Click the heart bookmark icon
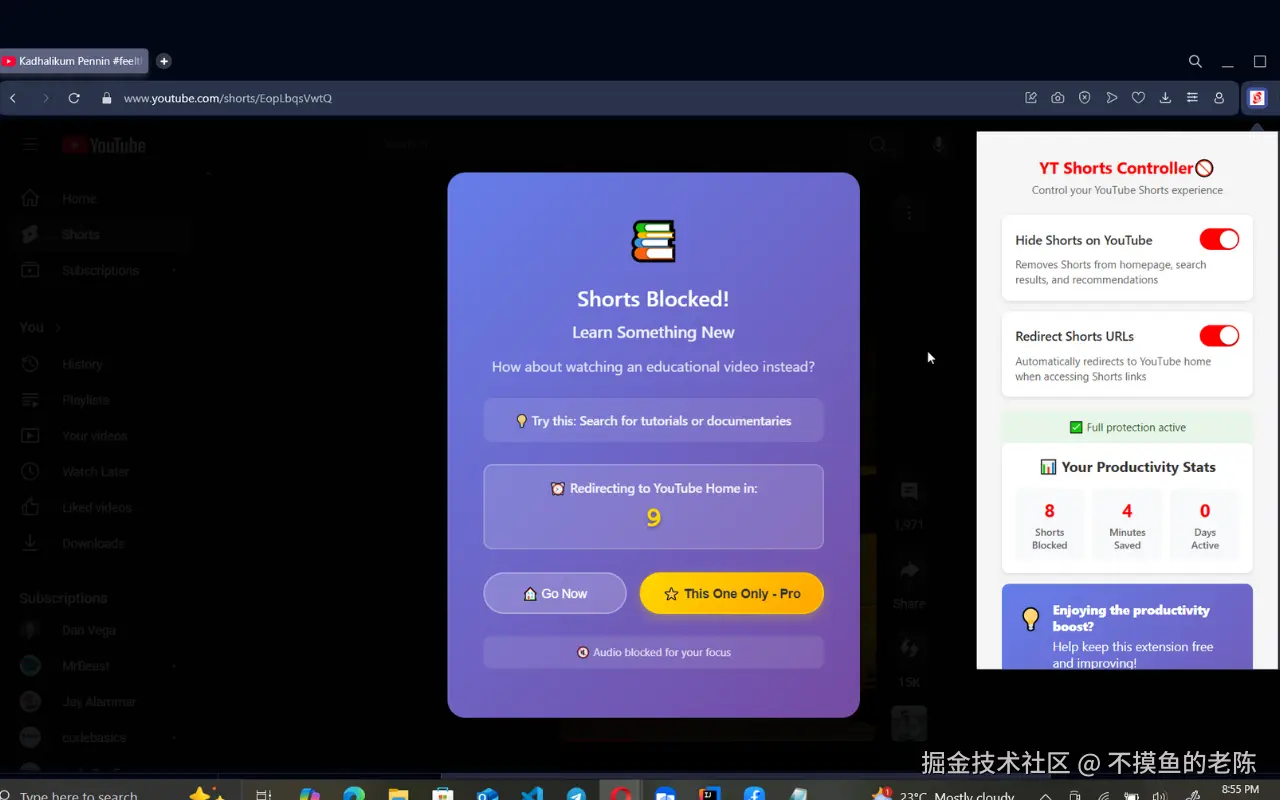 click(1138, 98)
